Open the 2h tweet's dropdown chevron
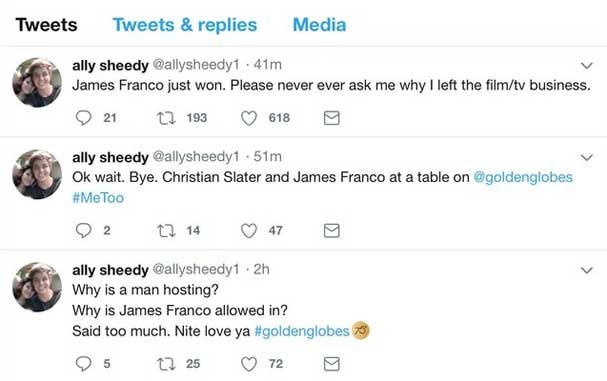The width and height of the screenshot is (607, 381). tap(587, 270)
